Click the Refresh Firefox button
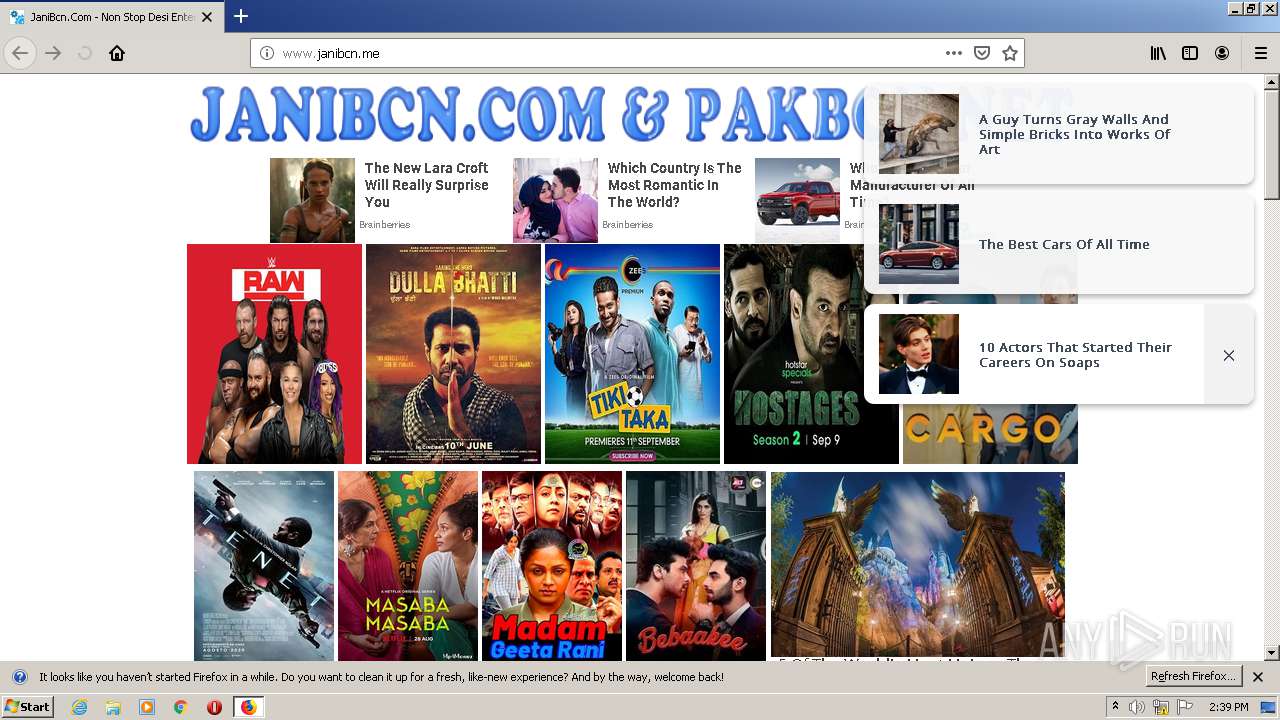The image size is (1280, 720). coord(1194,676)
